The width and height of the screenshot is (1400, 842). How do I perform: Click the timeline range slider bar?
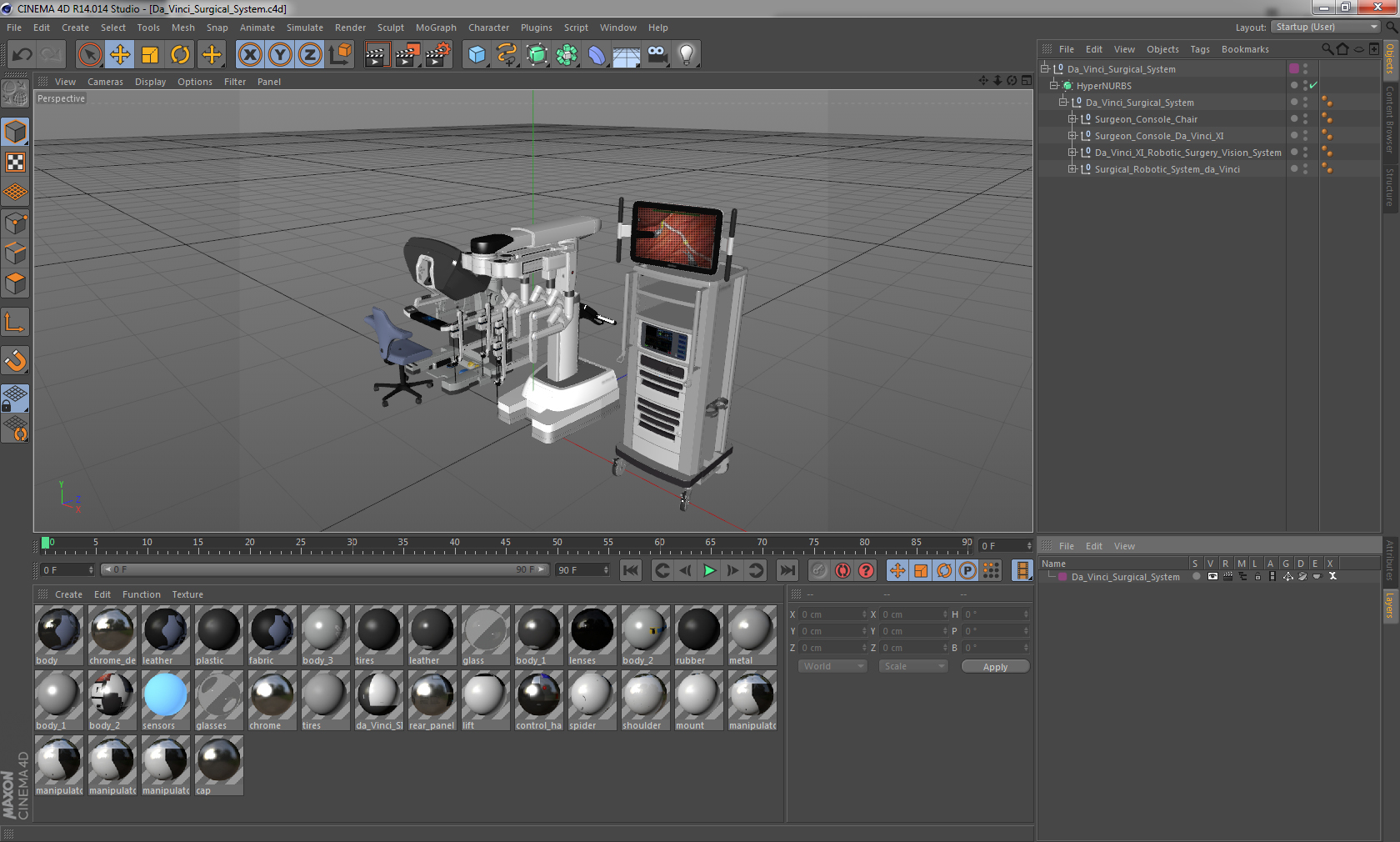[325, 569]
